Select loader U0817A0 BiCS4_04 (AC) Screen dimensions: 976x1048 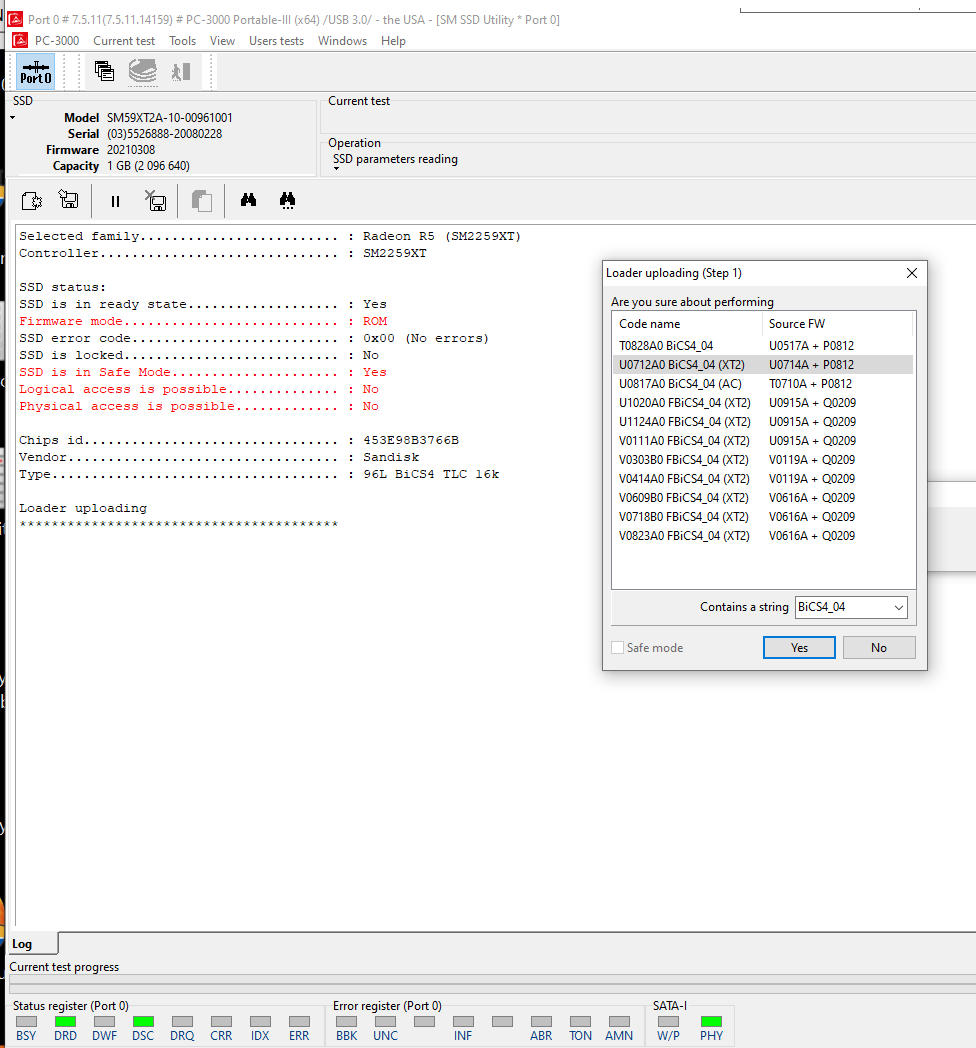coord(763,384)
